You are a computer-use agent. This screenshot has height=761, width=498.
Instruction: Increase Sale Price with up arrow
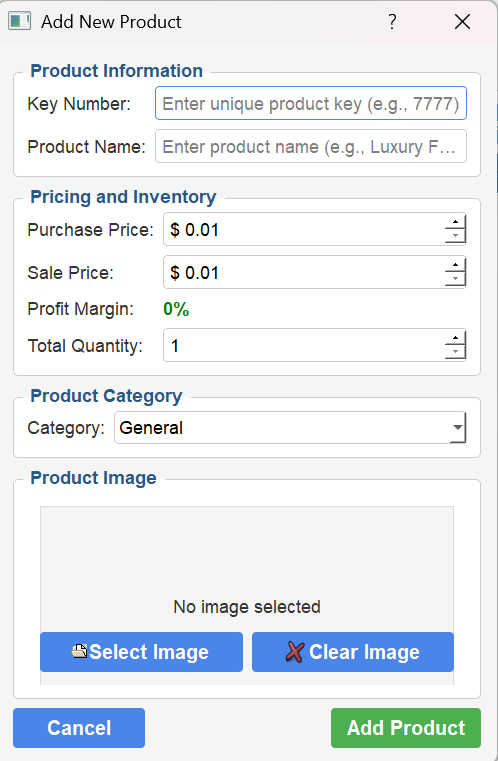click(x=455, y=265)
